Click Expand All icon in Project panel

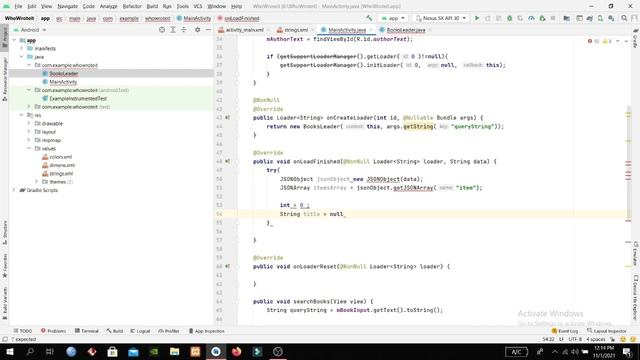[x=173, y=30]
